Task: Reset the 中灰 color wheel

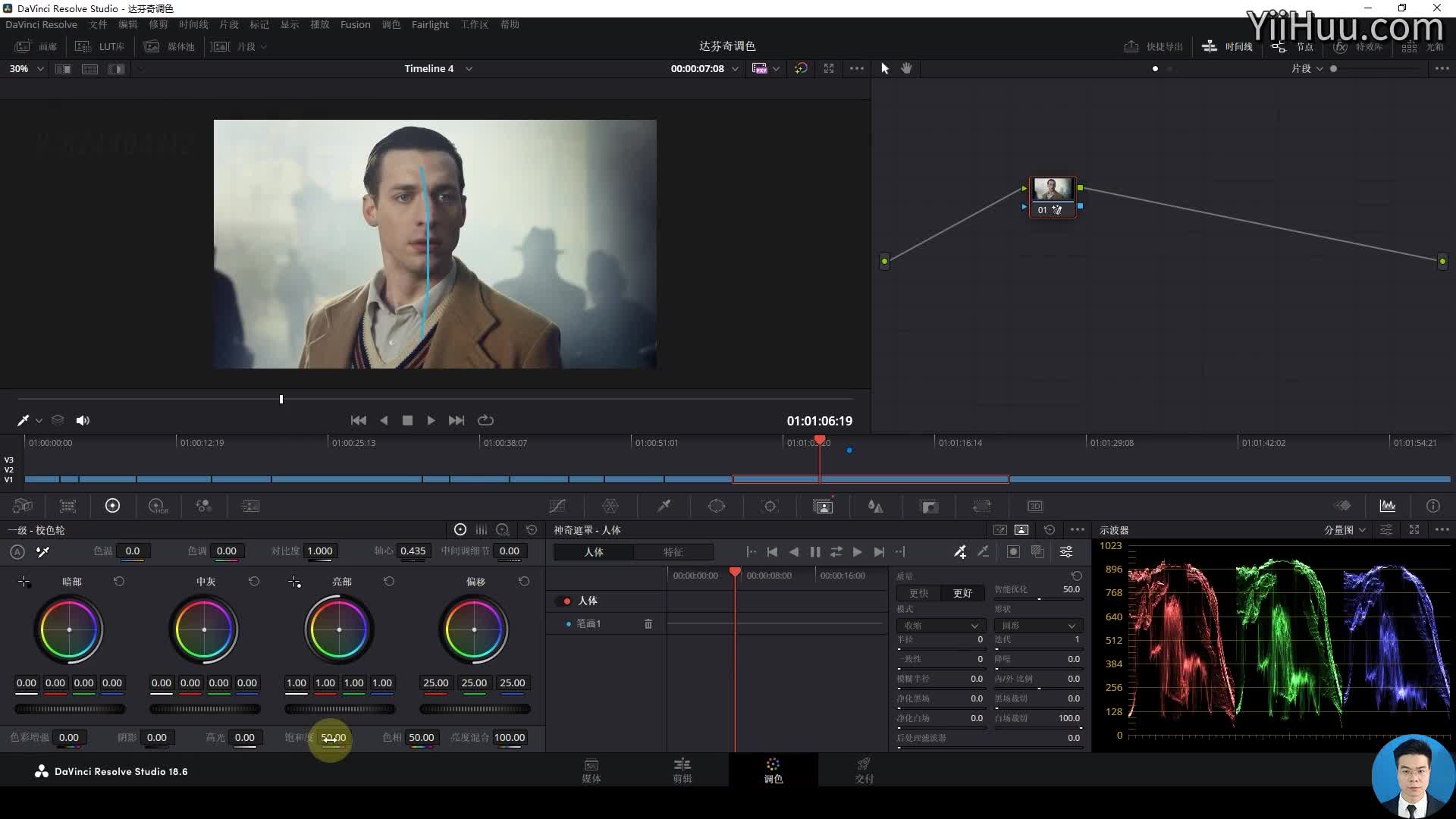Action: 254,582
